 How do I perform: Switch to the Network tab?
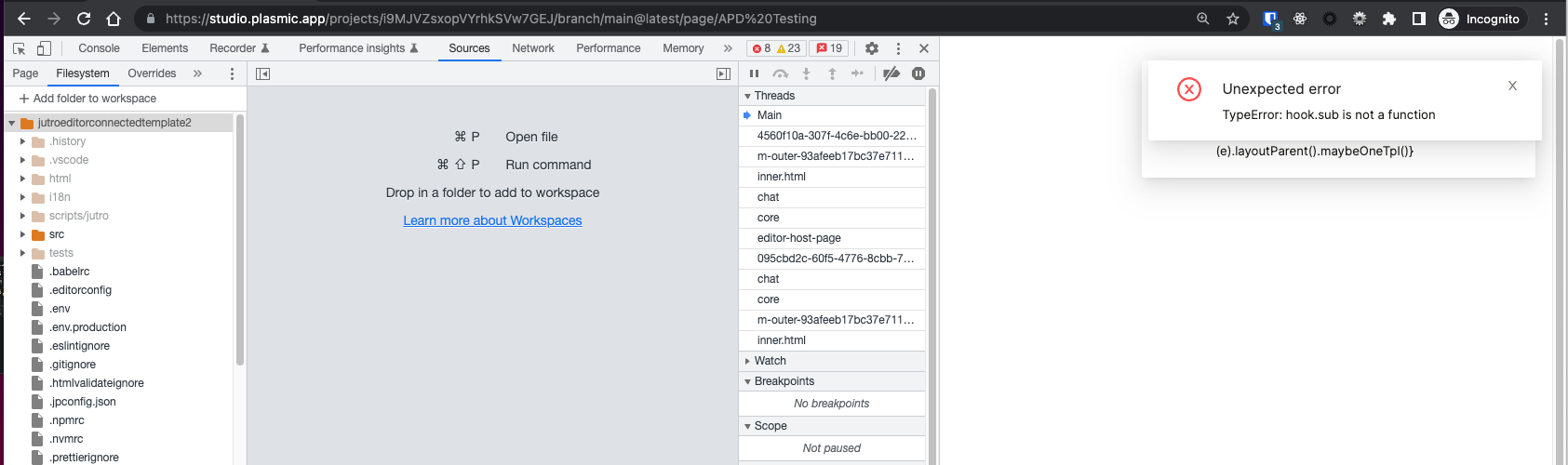[532, 48]
